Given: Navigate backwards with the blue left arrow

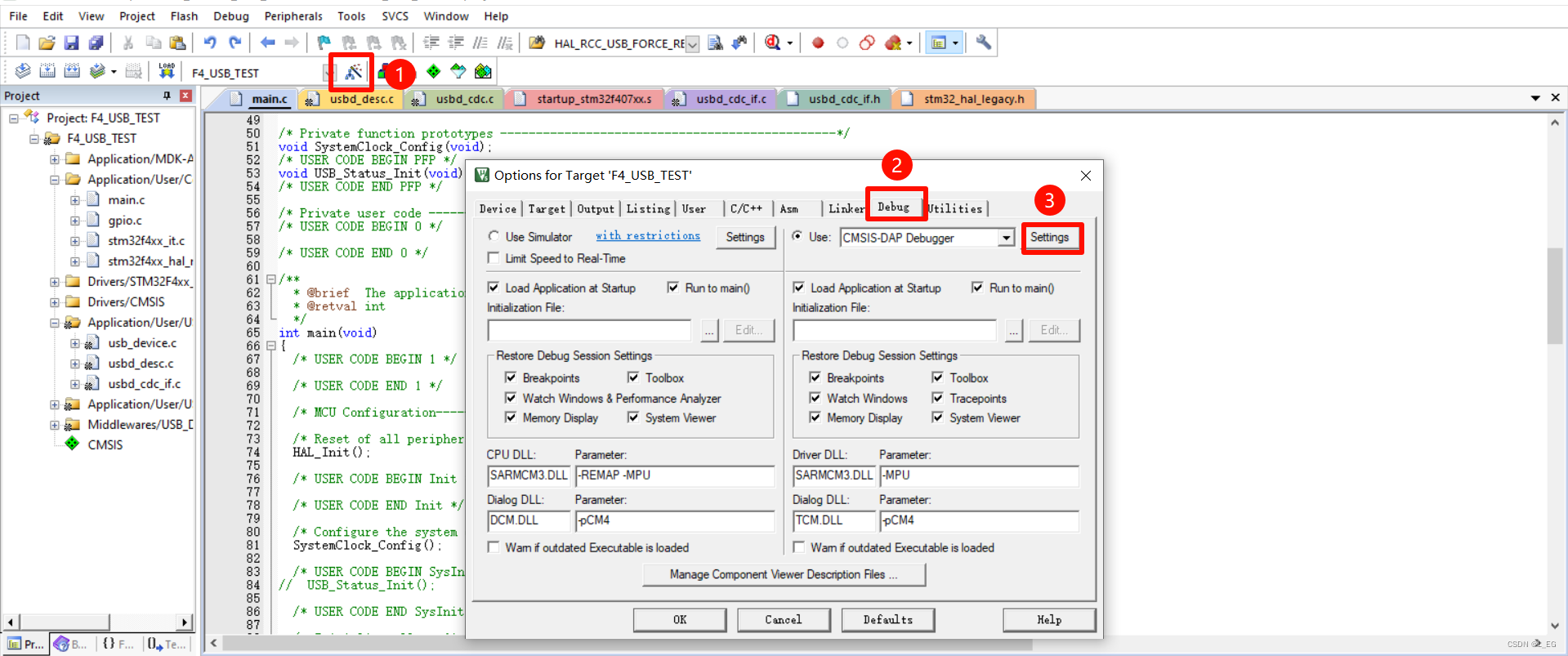Looking at the screenshot, I should [268, 42].
